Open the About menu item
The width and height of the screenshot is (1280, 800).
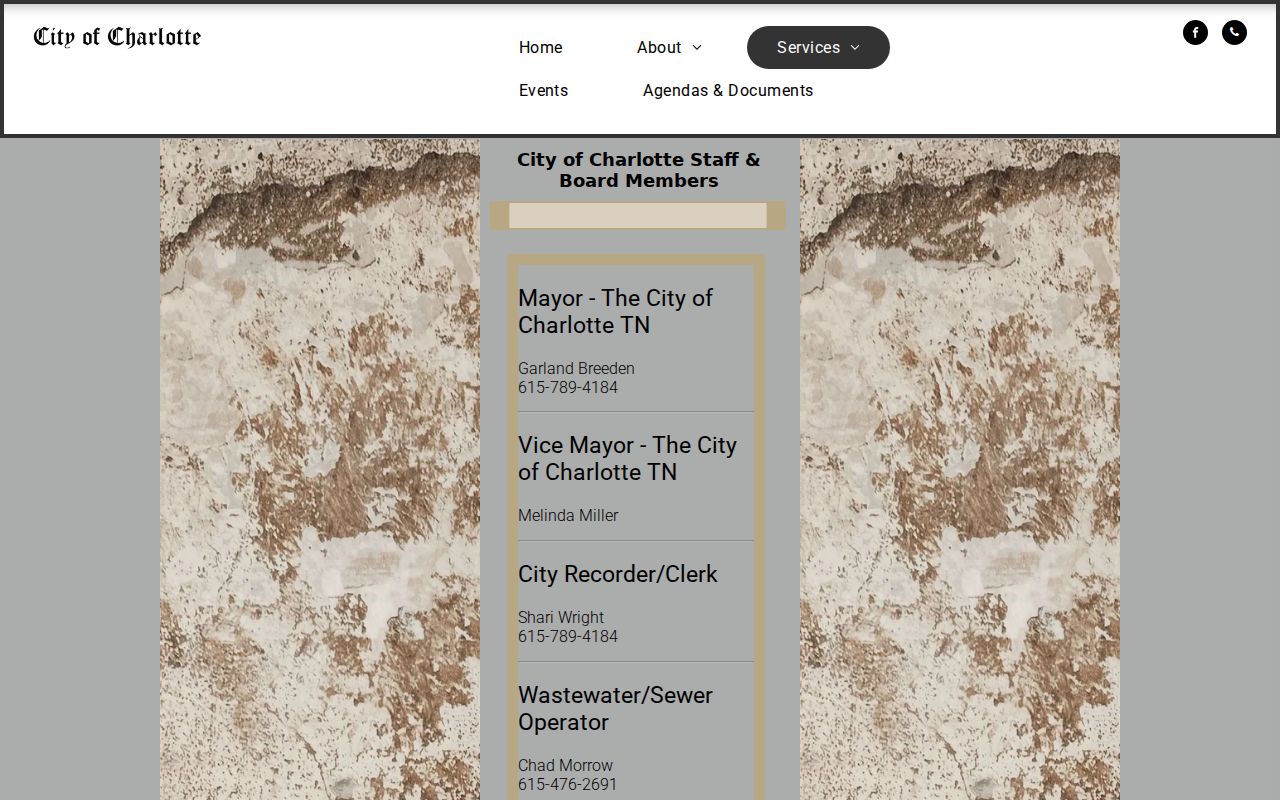click(659, 47)
